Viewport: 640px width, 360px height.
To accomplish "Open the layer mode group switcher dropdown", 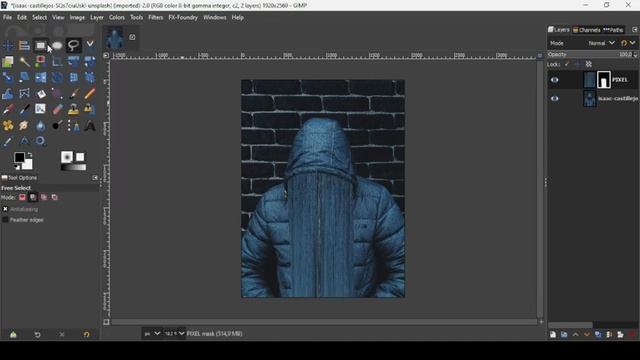I will point(627,43).
